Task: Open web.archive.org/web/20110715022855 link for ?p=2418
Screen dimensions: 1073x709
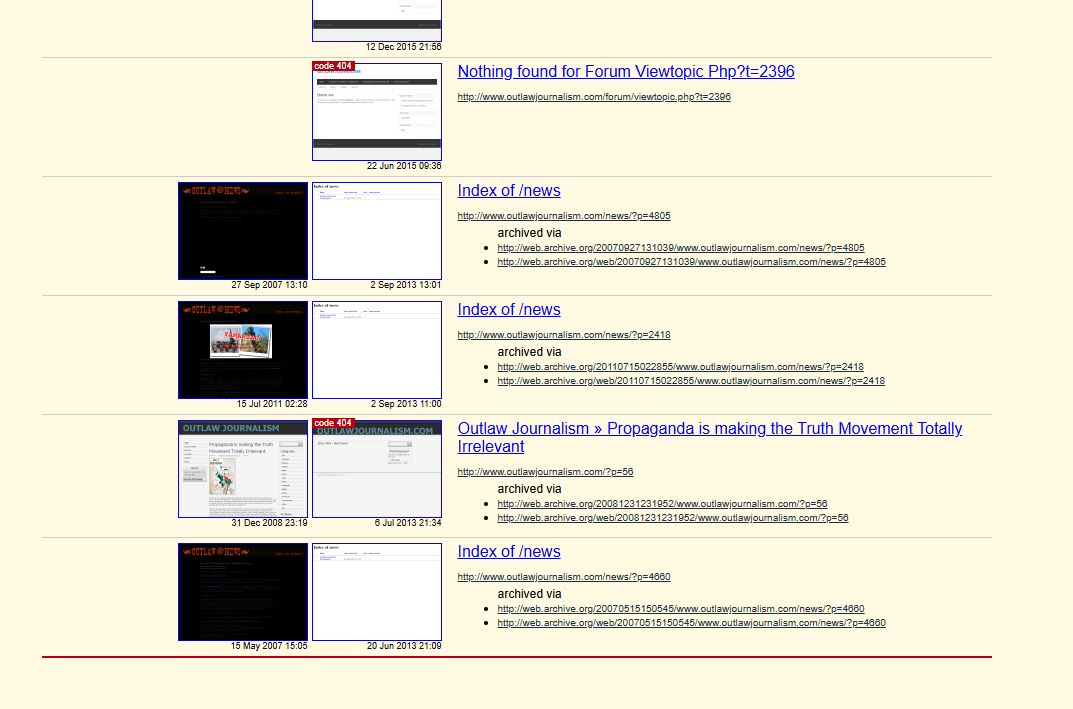Action: [x=691, y=381]
